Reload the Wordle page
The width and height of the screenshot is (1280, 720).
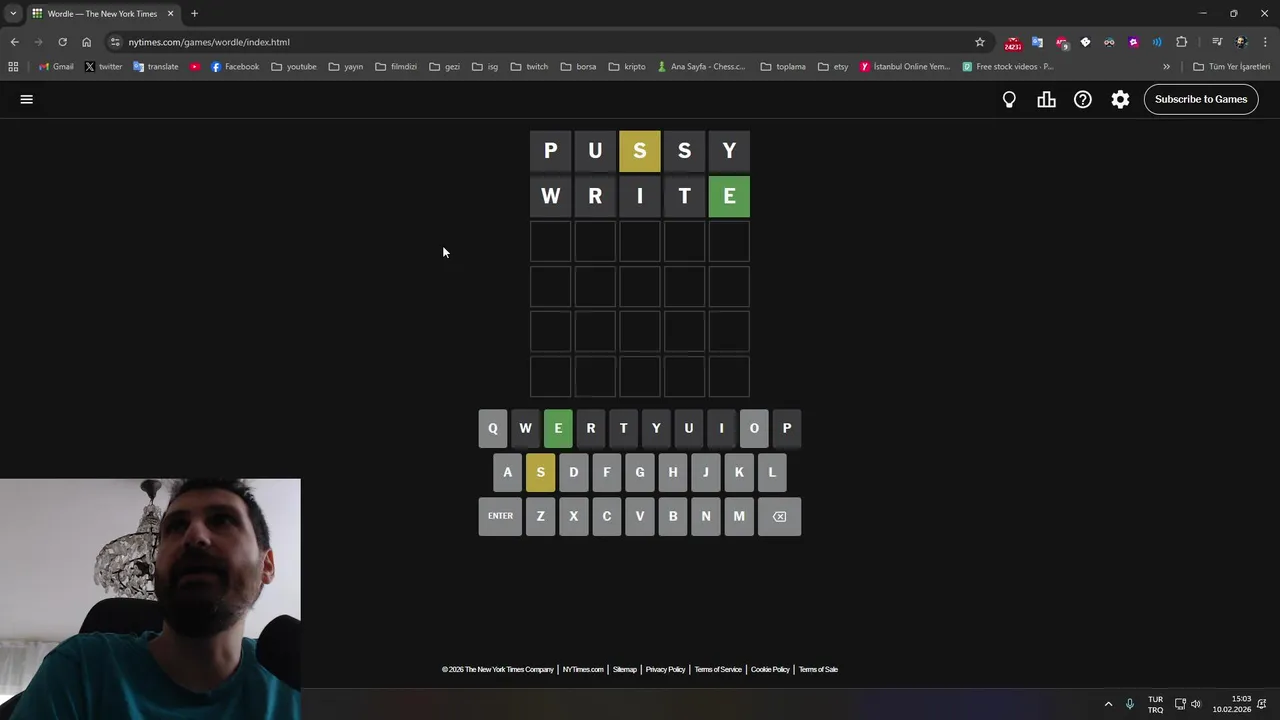[x=62, y=42]
